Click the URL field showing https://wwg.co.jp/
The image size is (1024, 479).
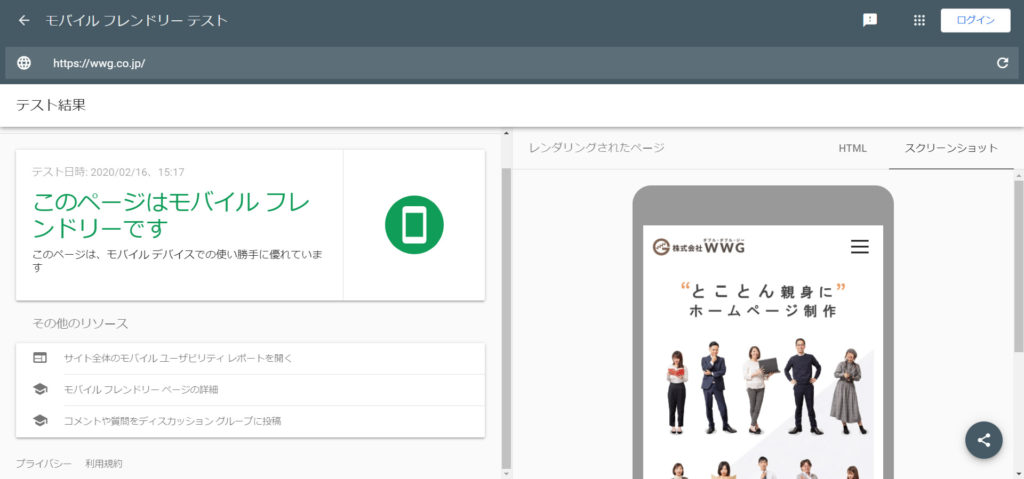pos(500,63)
